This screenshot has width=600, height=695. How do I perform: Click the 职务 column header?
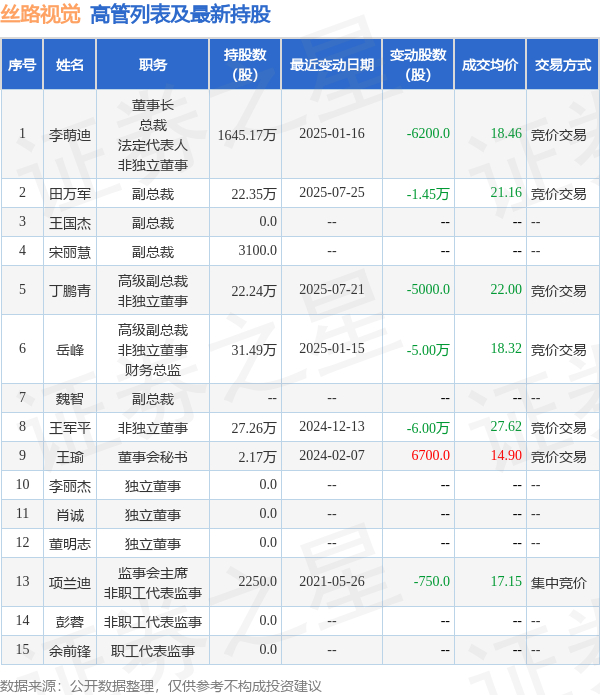point(153,65)
